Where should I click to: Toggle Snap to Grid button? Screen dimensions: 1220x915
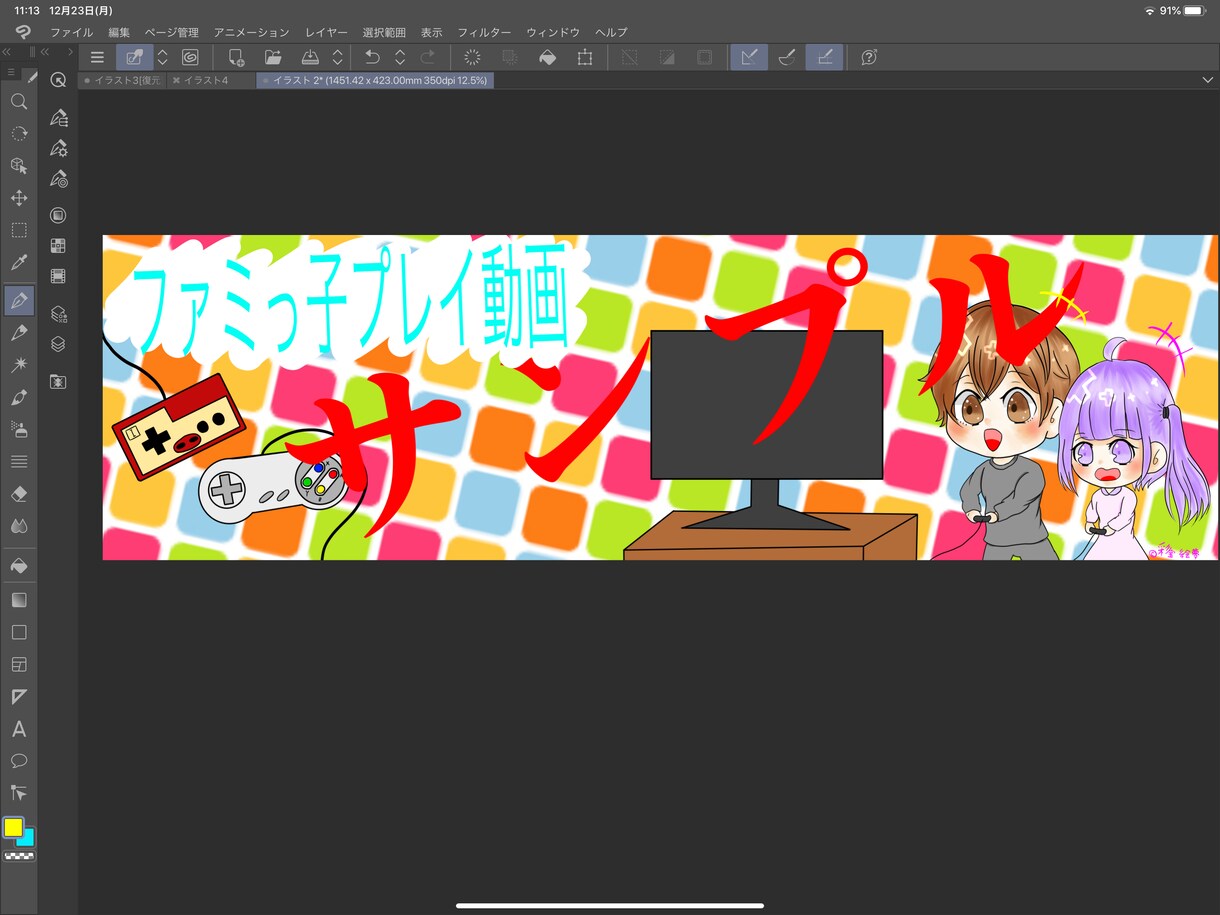[825, 57]
